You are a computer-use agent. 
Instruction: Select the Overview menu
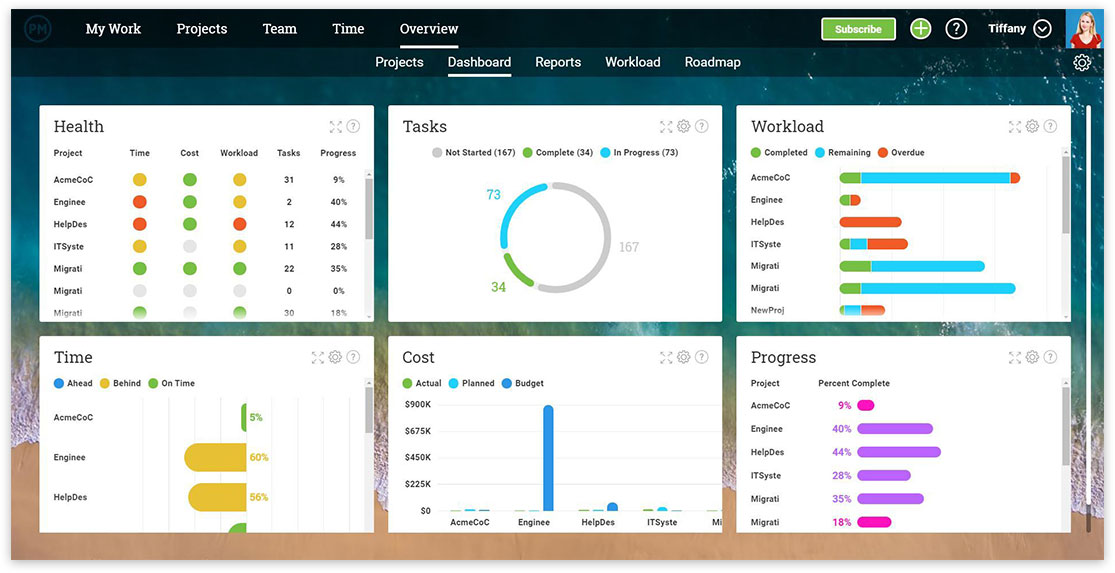(x=429, y=28)
